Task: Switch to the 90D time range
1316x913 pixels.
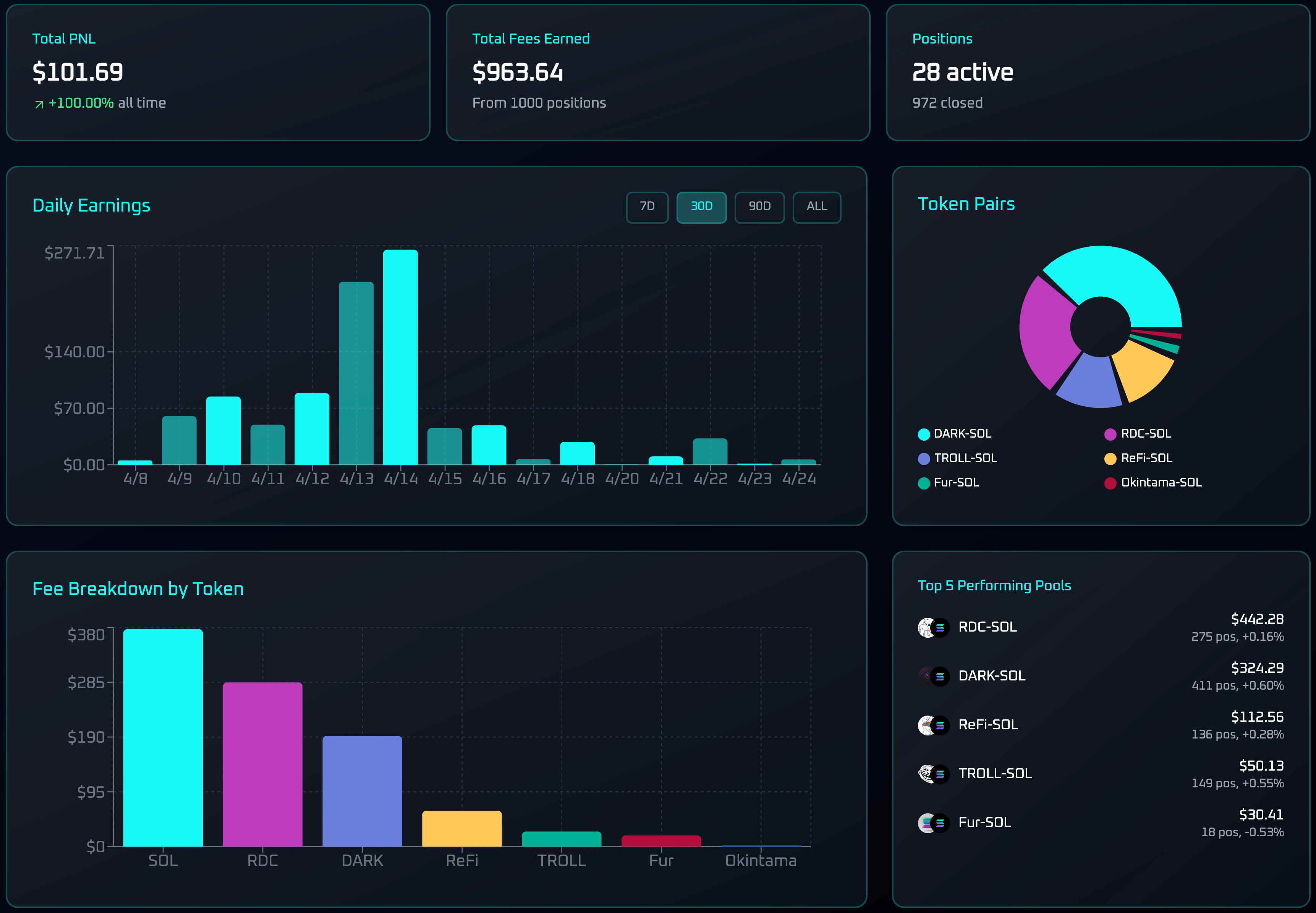Action: pos(759,207)
